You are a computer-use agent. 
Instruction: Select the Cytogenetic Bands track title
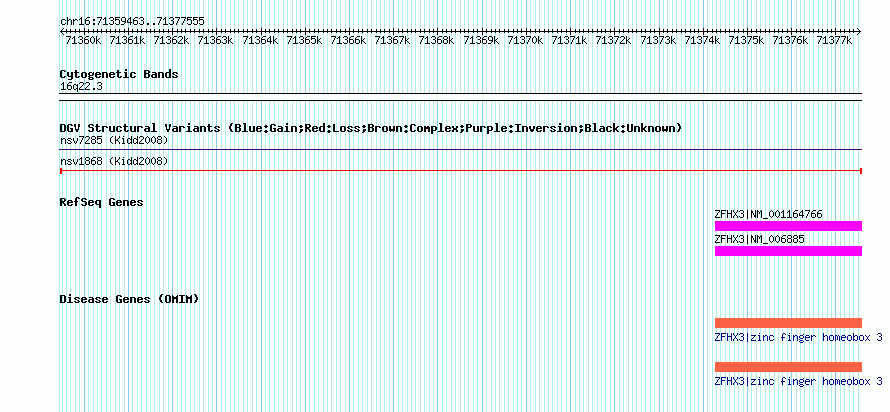tap(119, 74)
